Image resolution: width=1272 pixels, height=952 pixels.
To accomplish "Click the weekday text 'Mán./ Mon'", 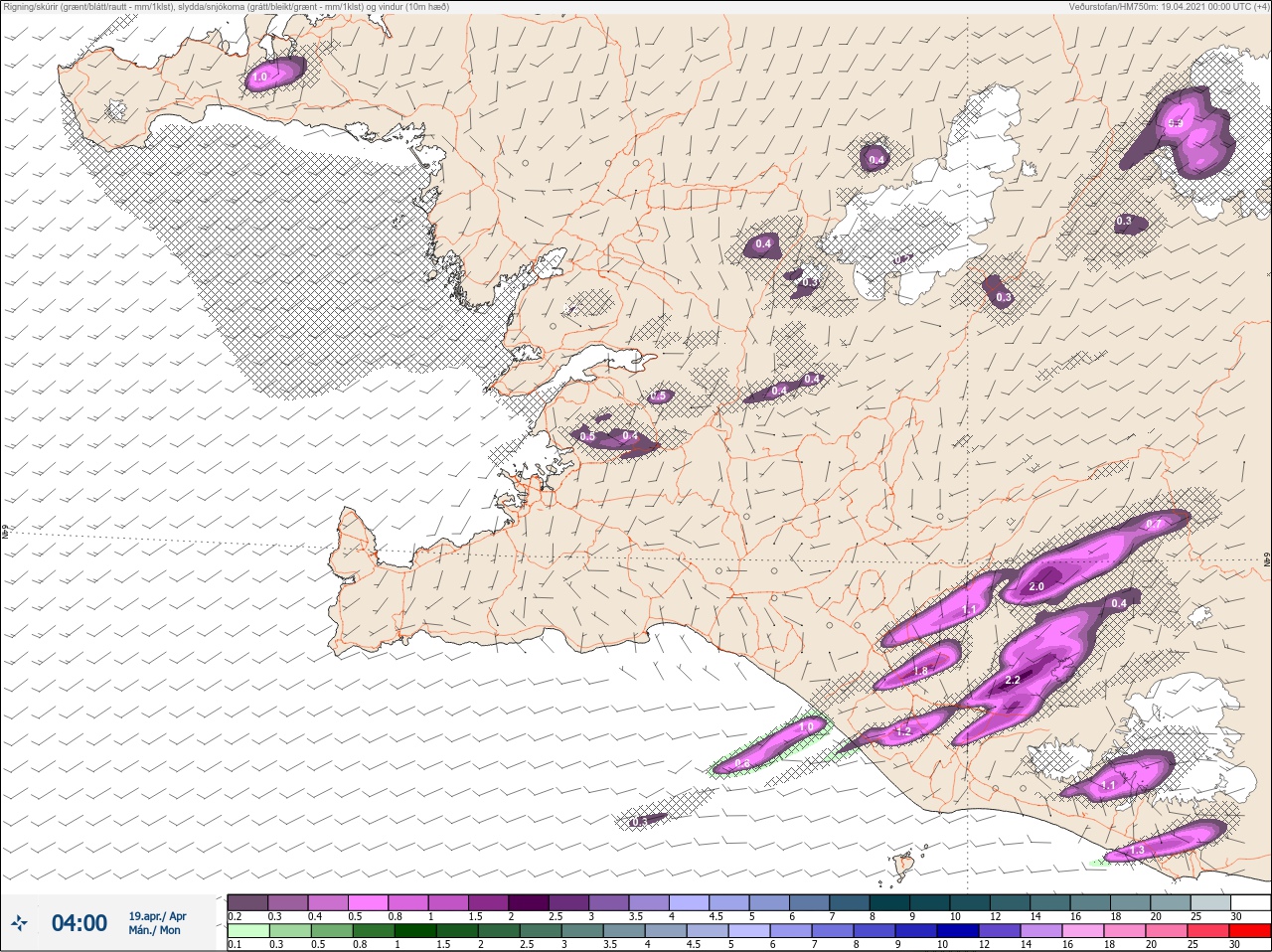I will [x=154, y=930].
